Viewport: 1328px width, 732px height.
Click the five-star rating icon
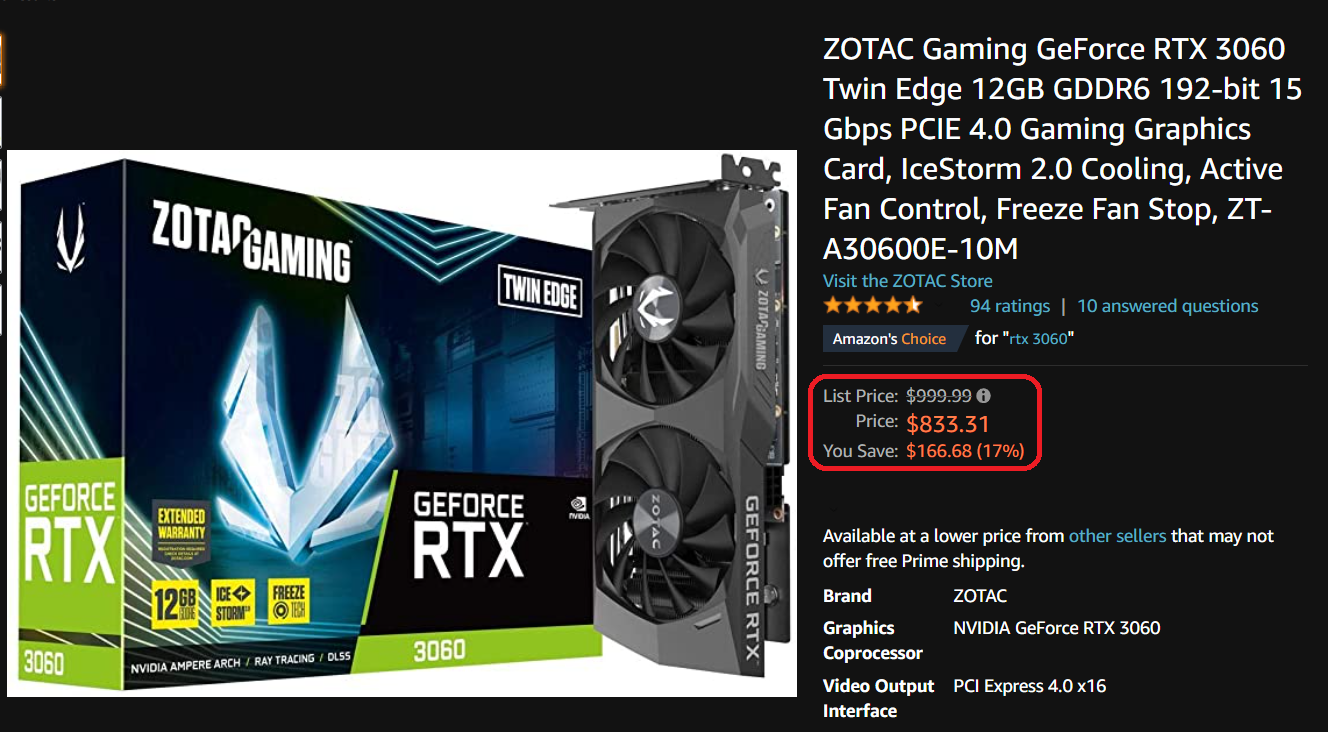(x=872, y=306)
